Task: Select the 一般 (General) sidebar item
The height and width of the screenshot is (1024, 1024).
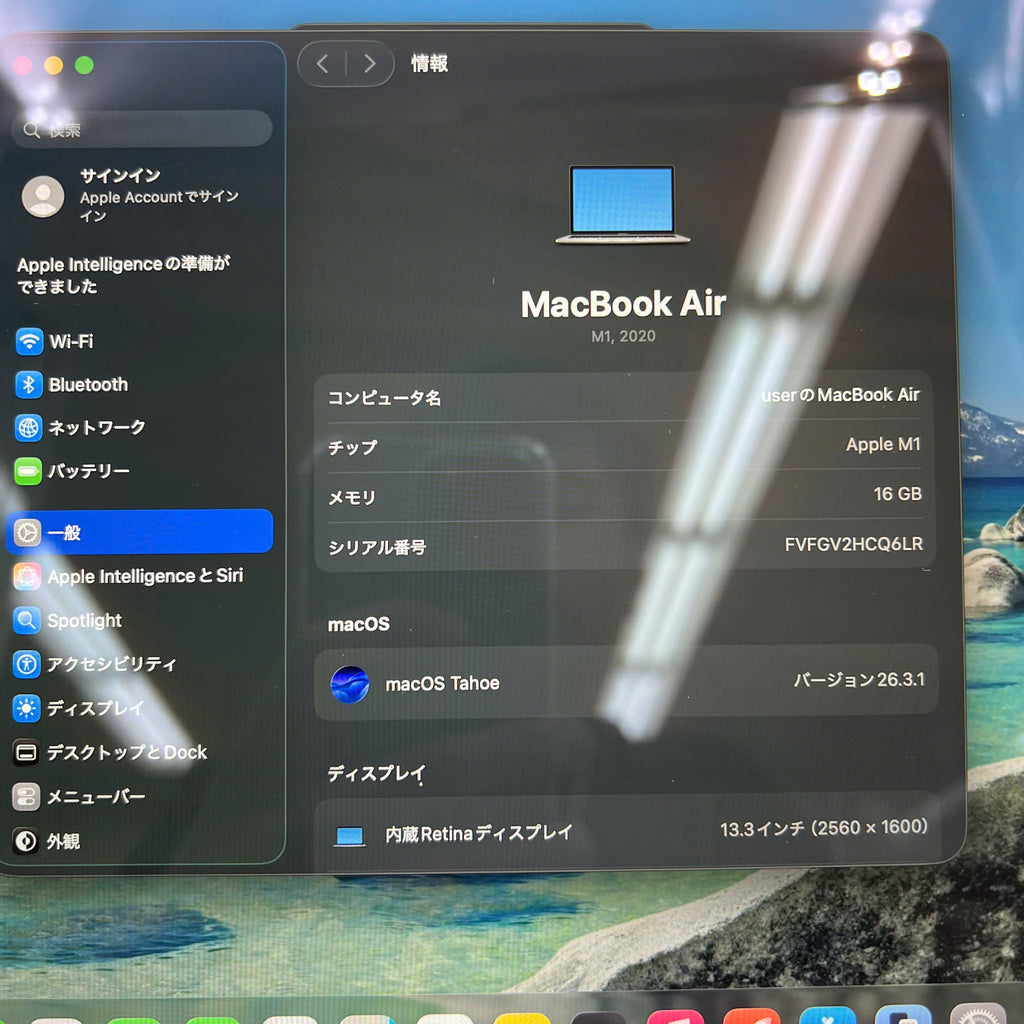Action: click(x=140, y=532)
